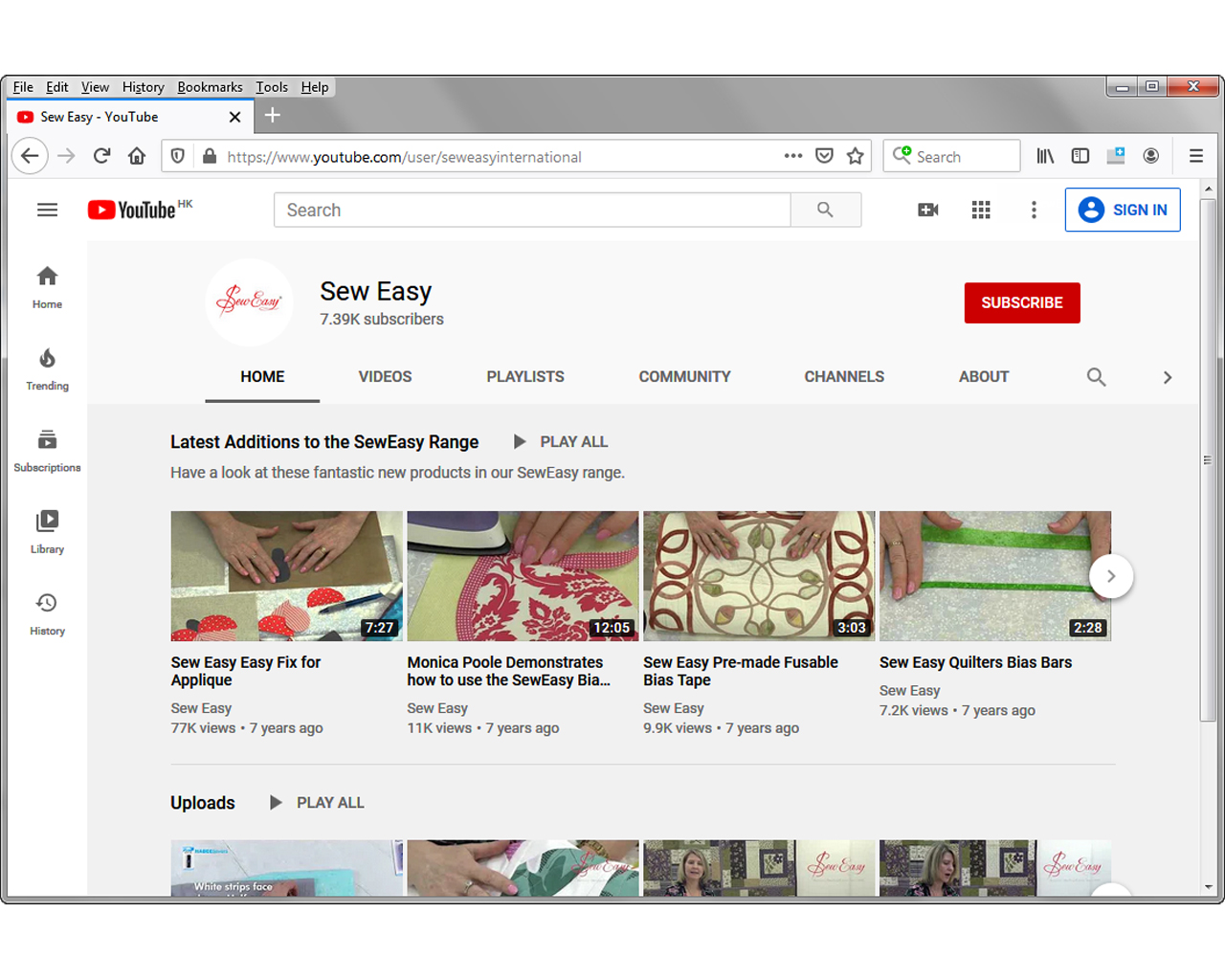Click the browser address bar URL
1225x980 pixels.
click(x=404, y=157)
